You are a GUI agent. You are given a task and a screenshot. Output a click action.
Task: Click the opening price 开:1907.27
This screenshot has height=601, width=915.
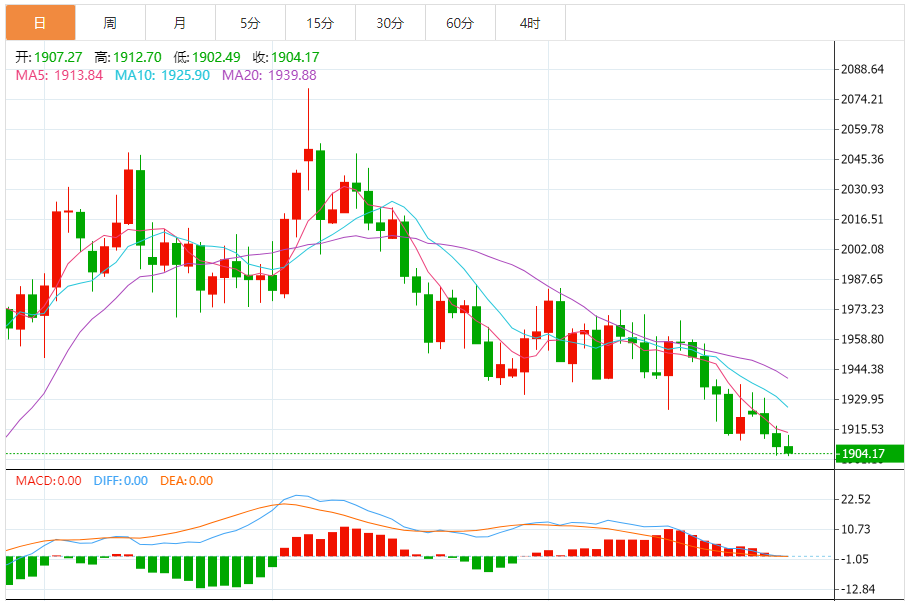[49, 57]
